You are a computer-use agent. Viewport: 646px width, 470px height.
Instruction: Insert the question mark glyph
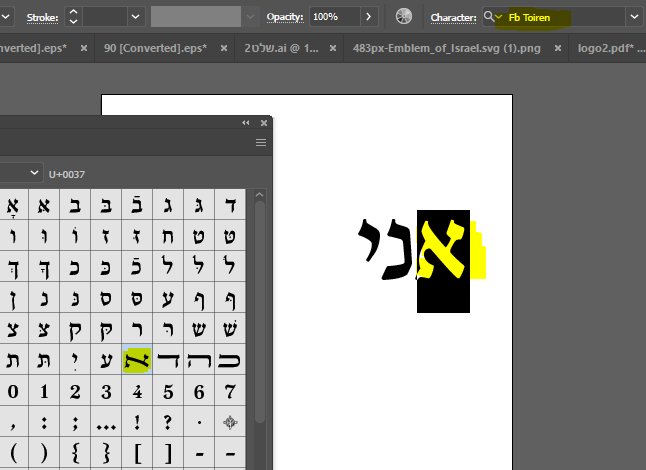pyautogui.click(x=168, y=422)
